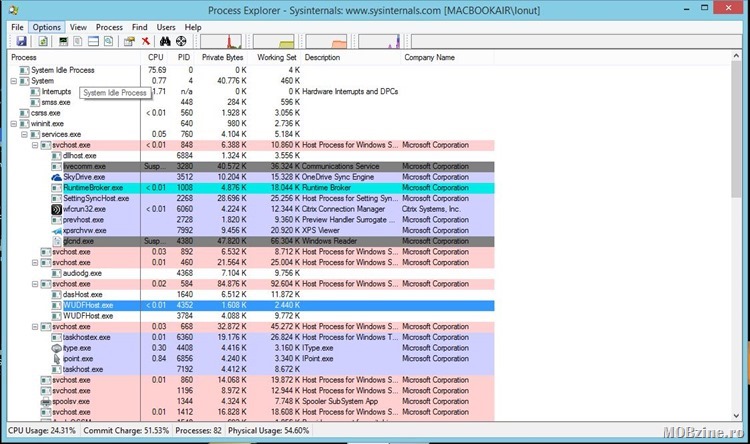Click the red Kill Process icon
Image resolution: width=750 pixels, height=444 pixels.
tap(145, 42)
